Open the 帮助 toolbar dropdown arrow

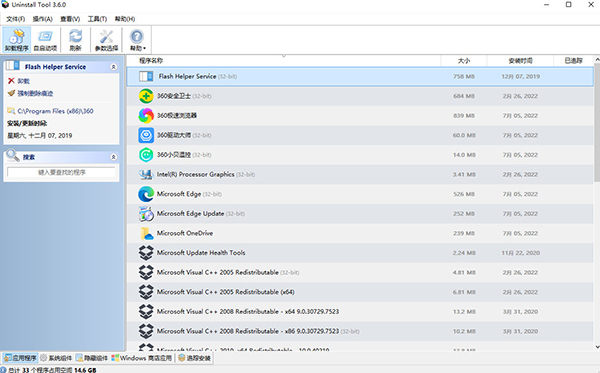pos(144,48)
